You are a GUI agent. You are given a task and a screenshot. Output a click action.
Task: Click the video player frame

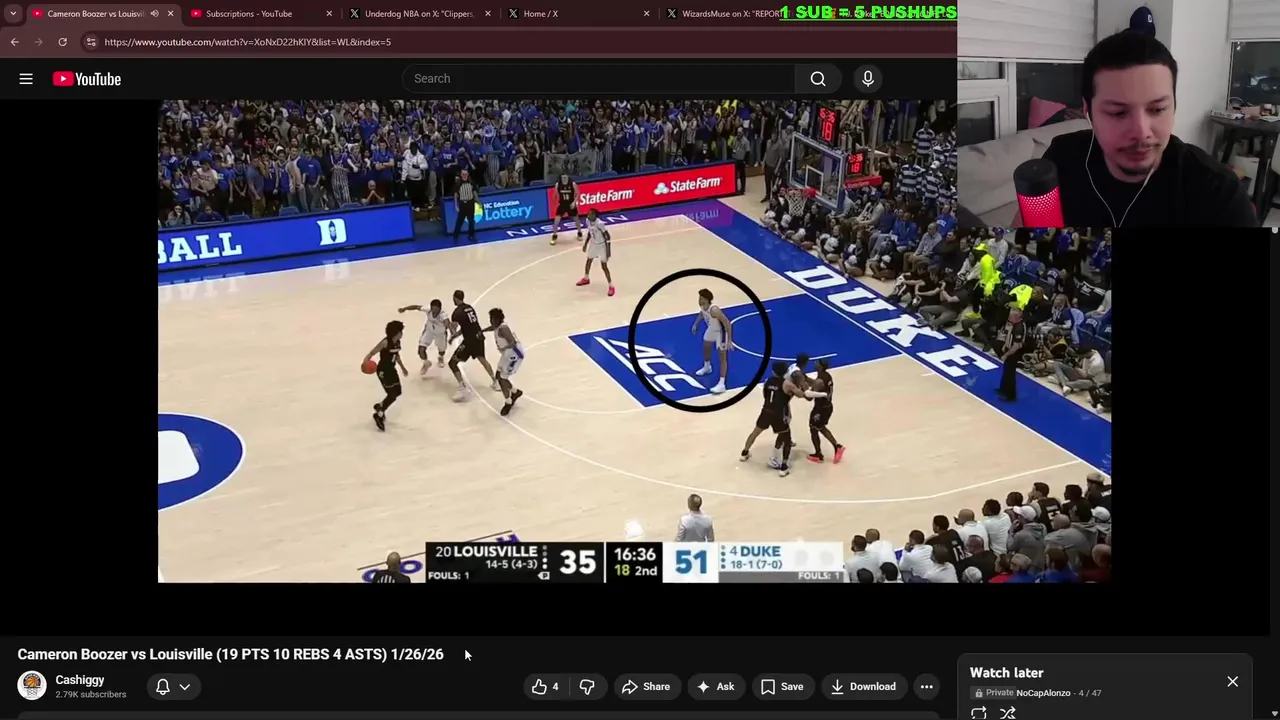[x=634, y=340]
